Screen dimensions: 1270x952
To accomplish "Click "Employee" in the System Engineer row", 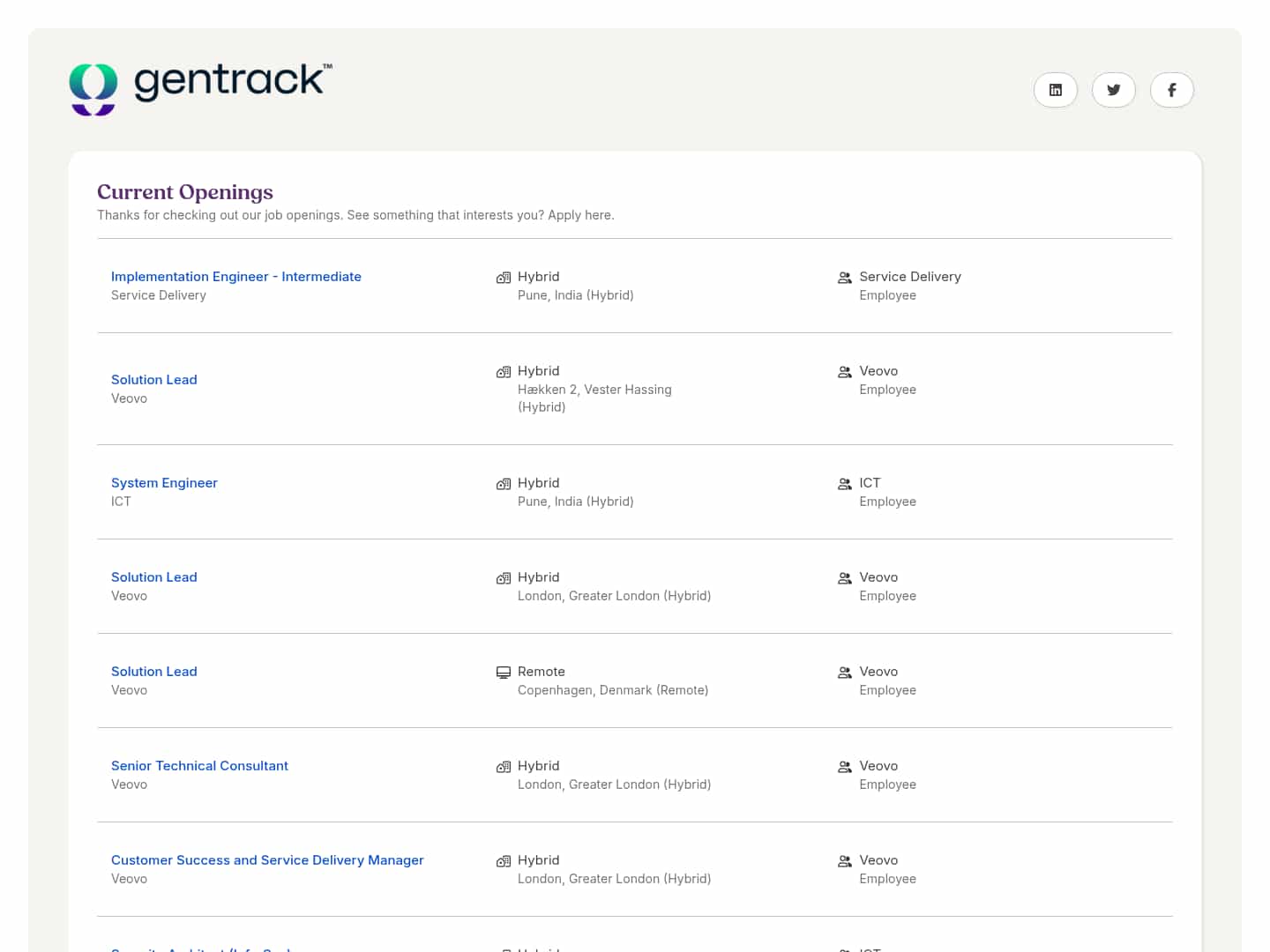I will 888,502.
